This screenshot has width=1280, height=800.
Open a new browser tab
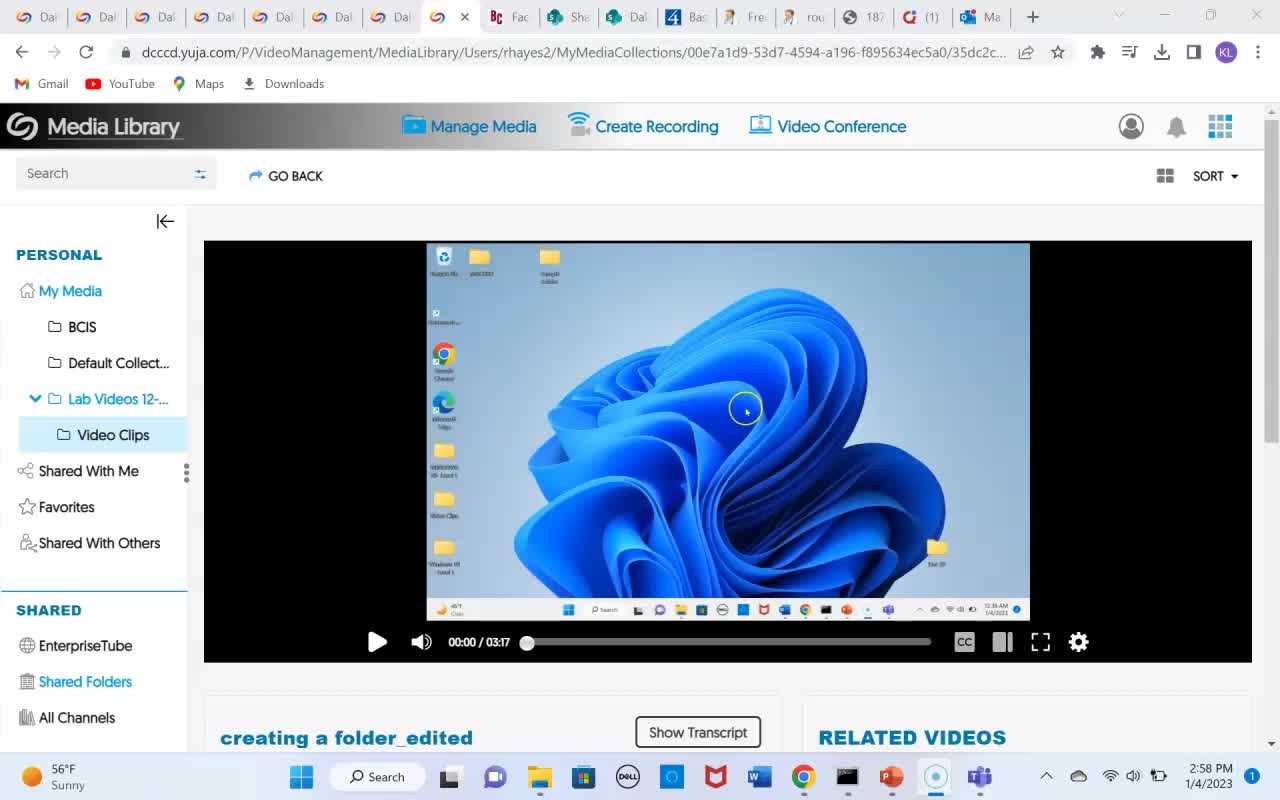pyautogui.click(x=1033, y=17)
